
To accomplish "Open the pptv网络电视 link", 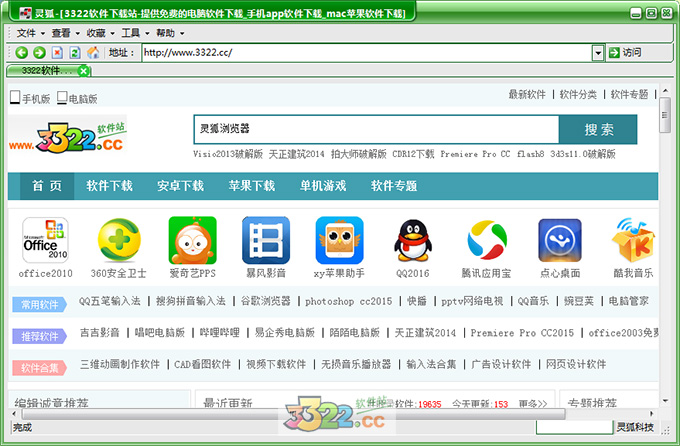I will click(472, 301).
